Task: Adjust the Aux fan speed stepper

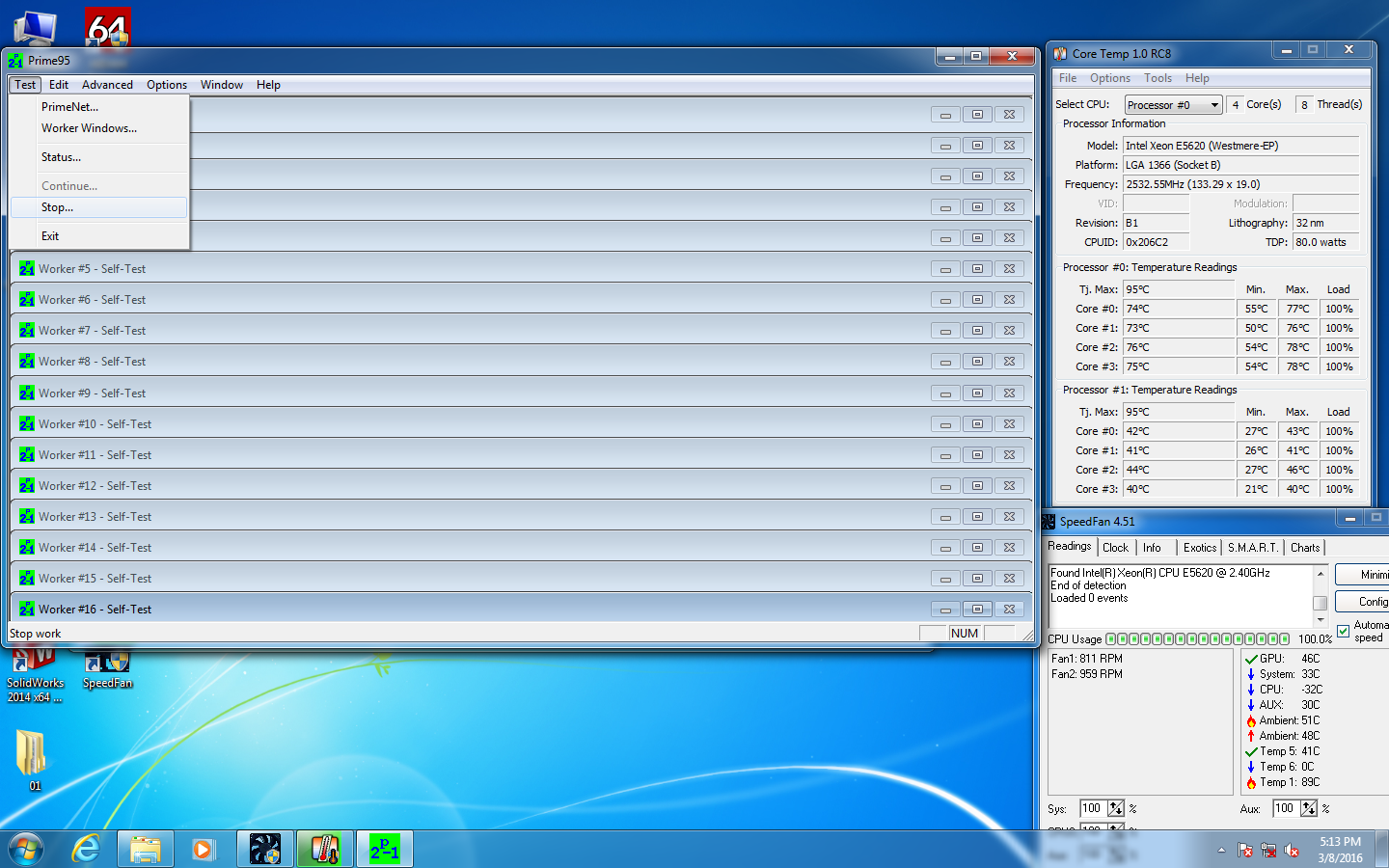Action: pos(1309,808)
